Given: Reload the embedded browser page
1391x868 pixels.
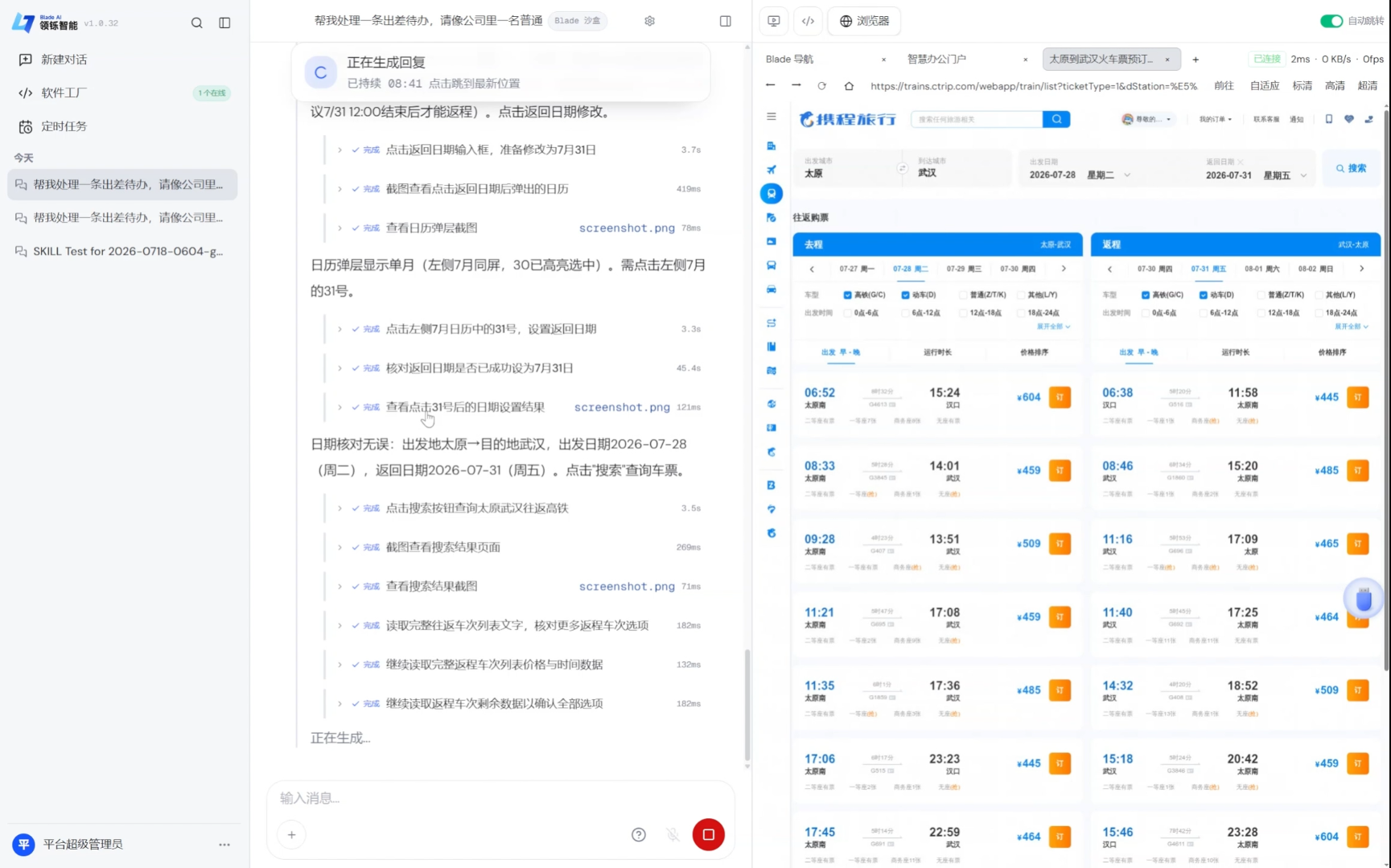Looking at the screenshot, I should pos(821,85).
